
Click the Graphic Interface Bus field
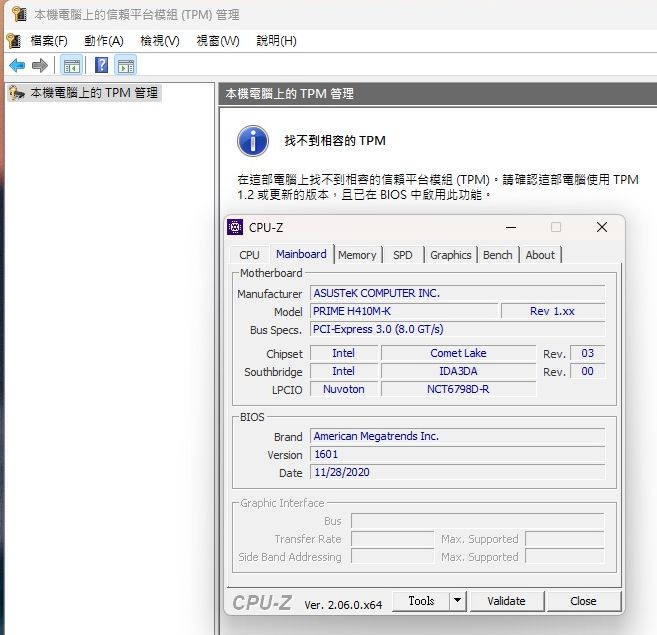tap(478, 521)
